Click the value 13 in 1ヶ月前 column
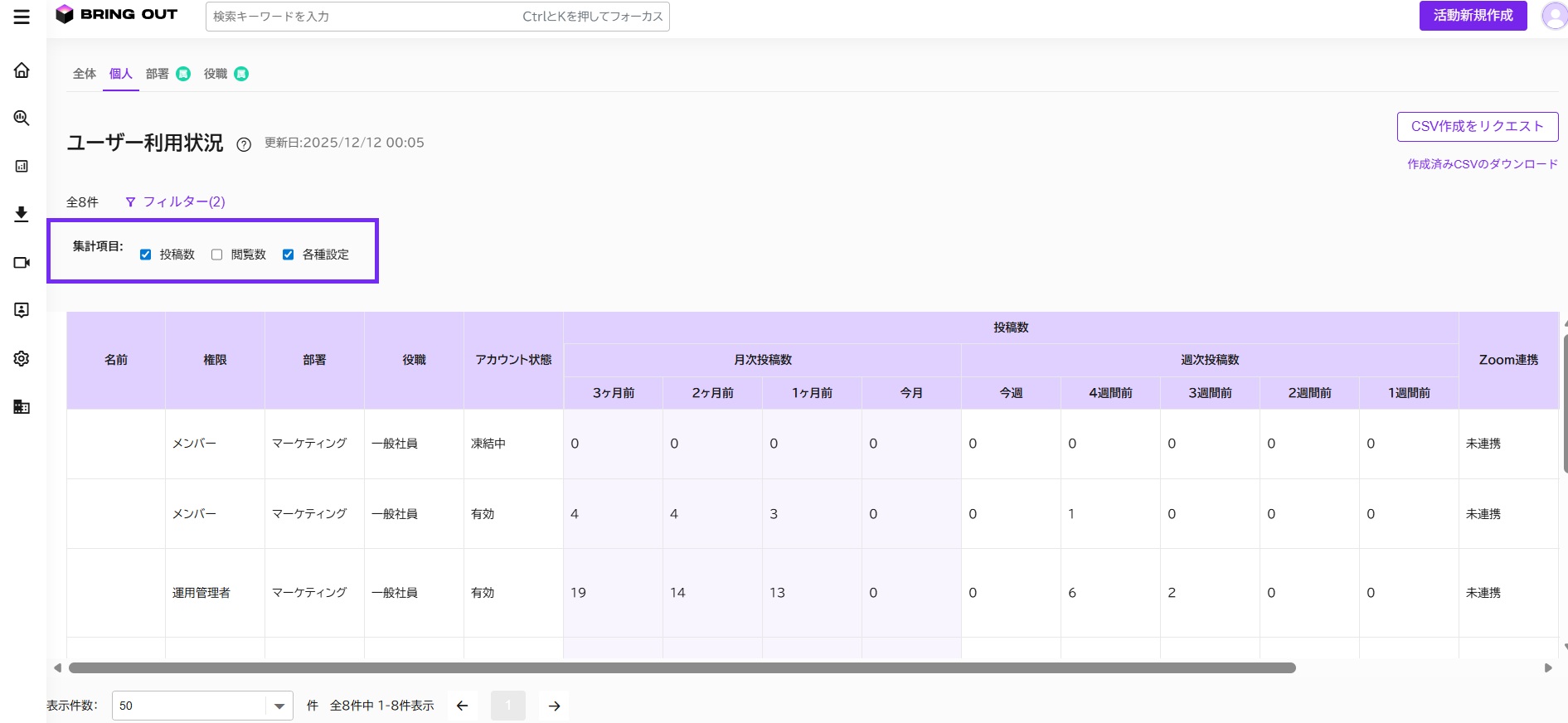 (777, 593)
